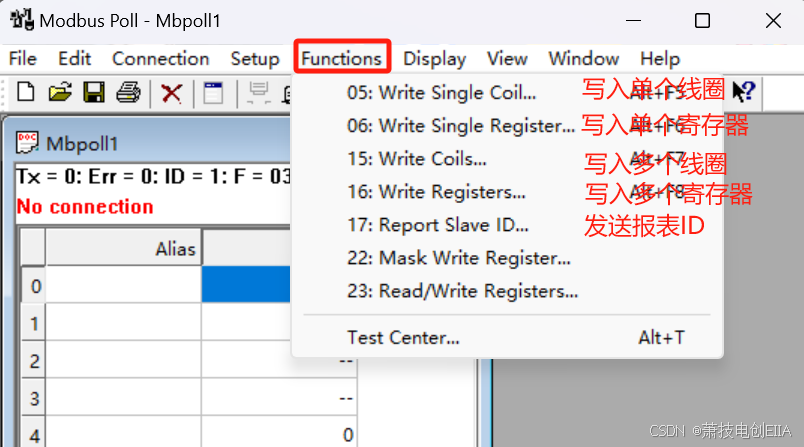Click the red No connection status text
This screenshot has width=804, height=447.
[85, 207]
